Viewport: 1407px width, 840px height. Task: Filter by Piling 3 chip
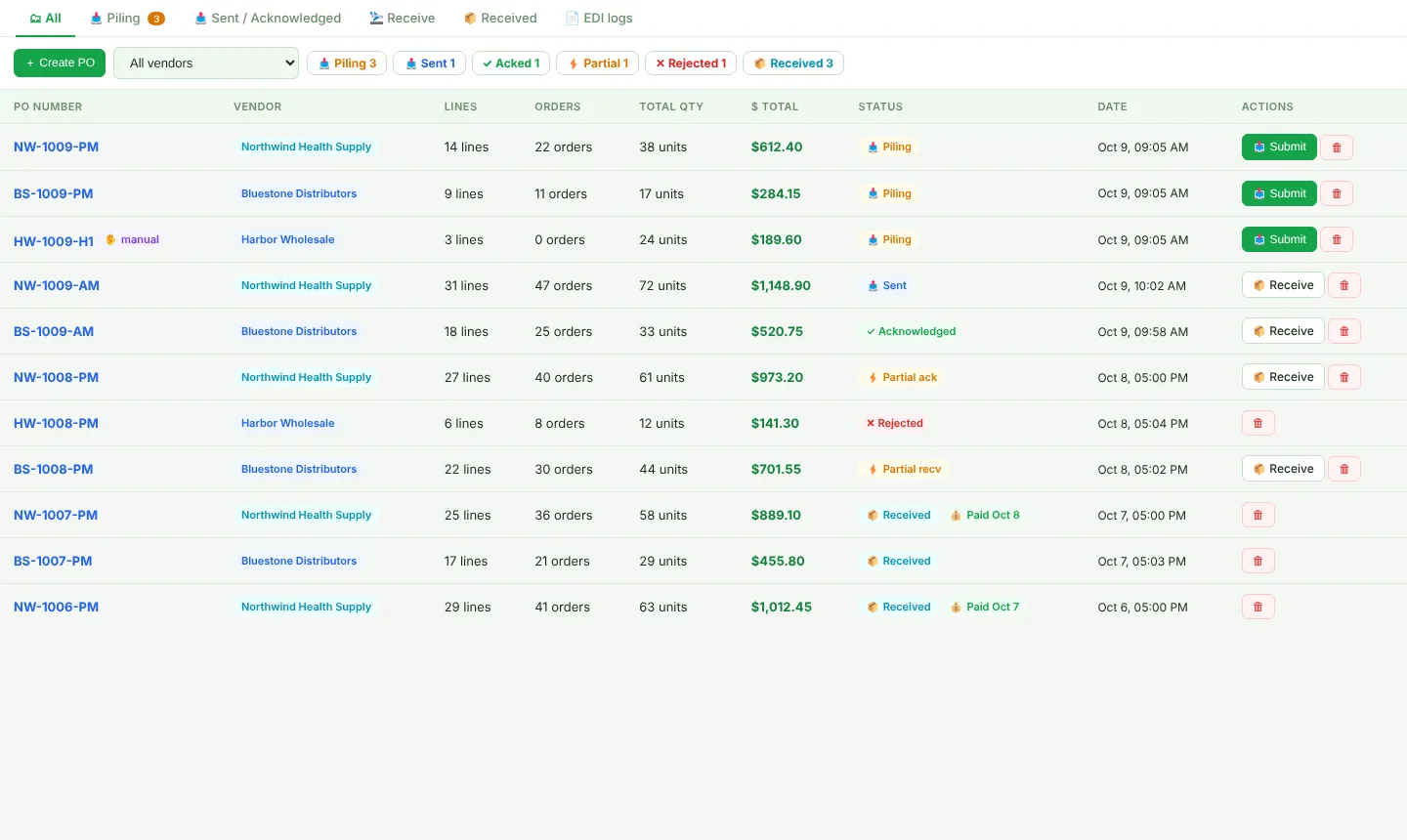(347, 63)
